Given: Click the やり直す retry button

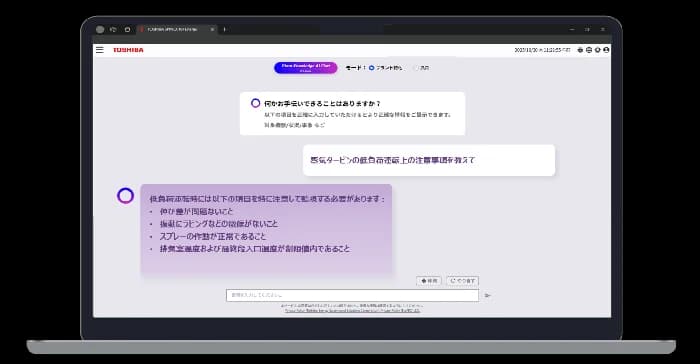Looking at the screenshot, I should tap(462, 281).
